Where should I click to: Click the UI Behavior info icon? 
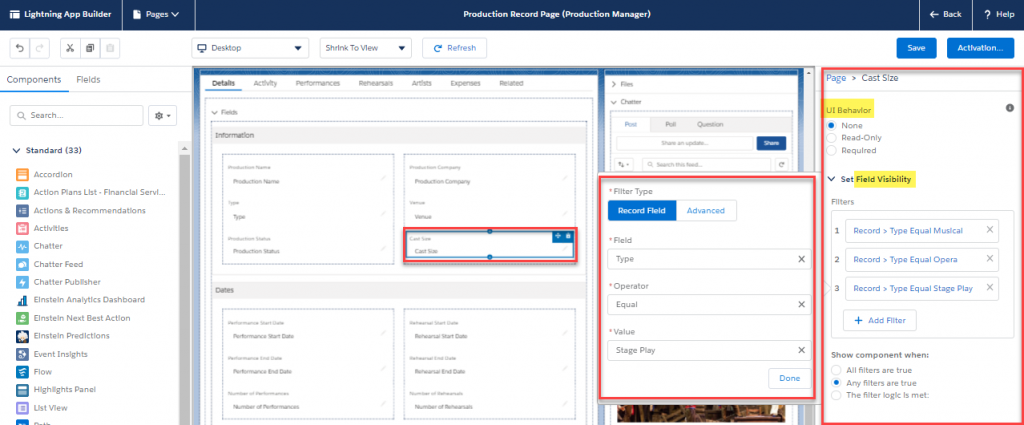click(x=1009, y=108)
